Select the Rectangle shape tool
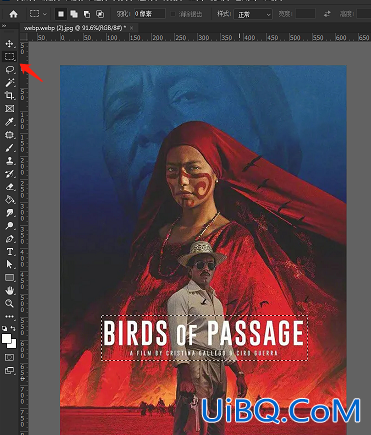Viewport: 371px width, 435px height. pyautogui.click(x=9, y=277)
